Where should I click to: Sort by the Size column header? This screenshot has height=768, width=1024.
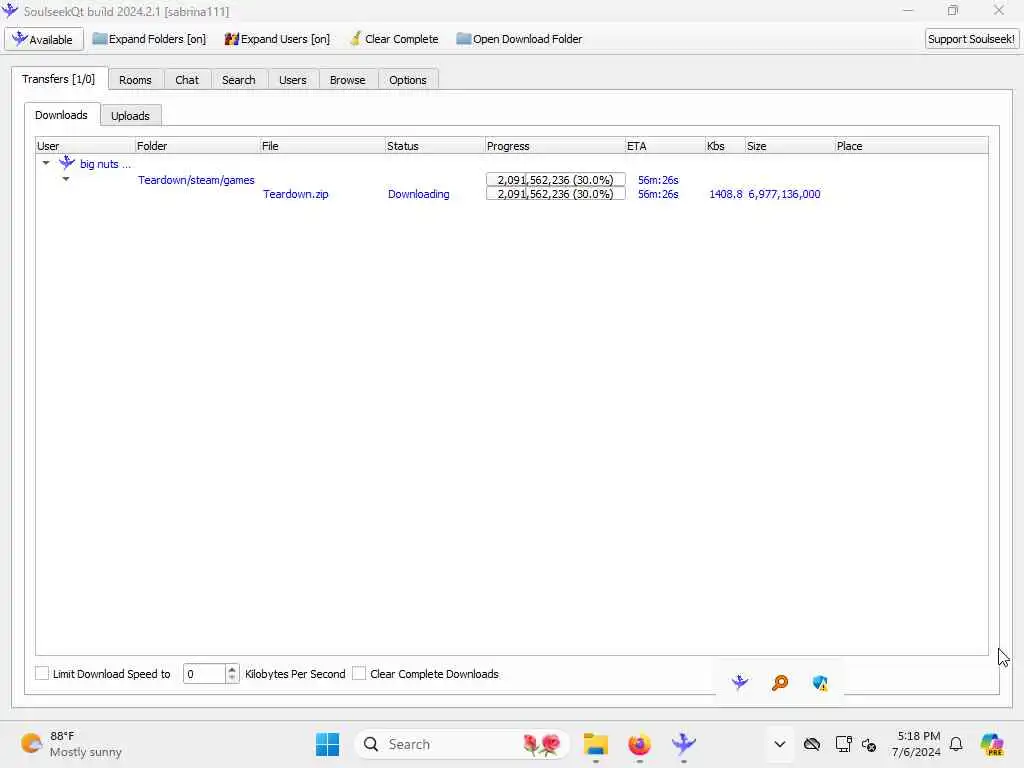(x=790, y=146)
